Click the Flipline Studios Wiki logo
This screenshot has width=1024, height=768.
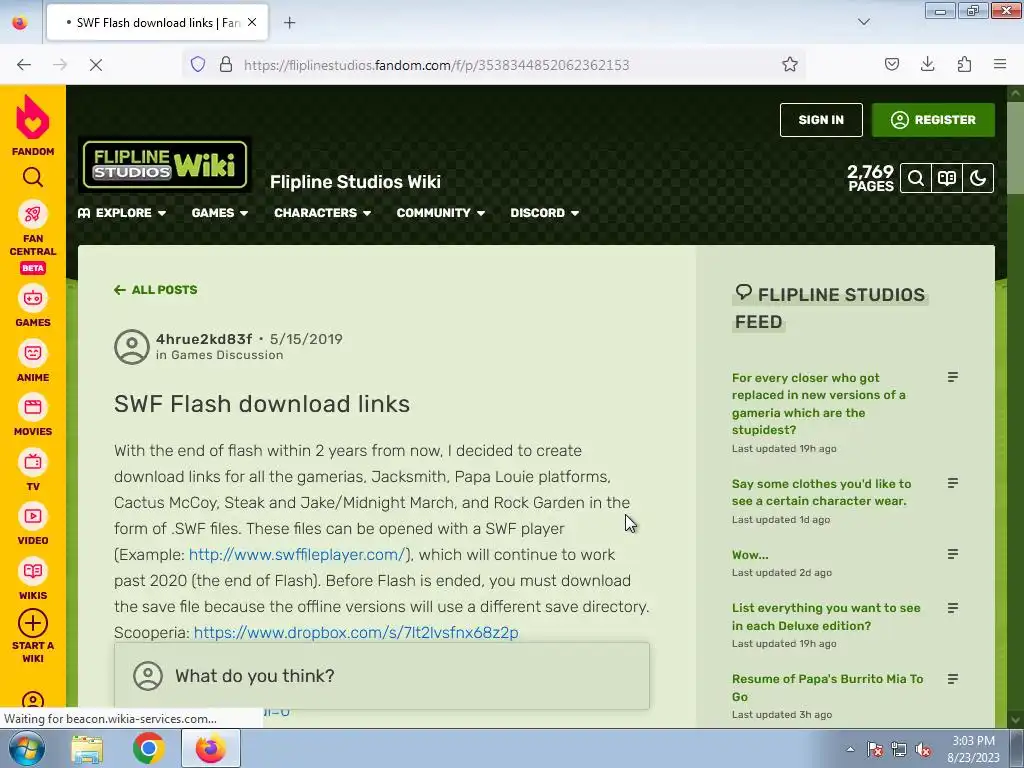[165, 165]
